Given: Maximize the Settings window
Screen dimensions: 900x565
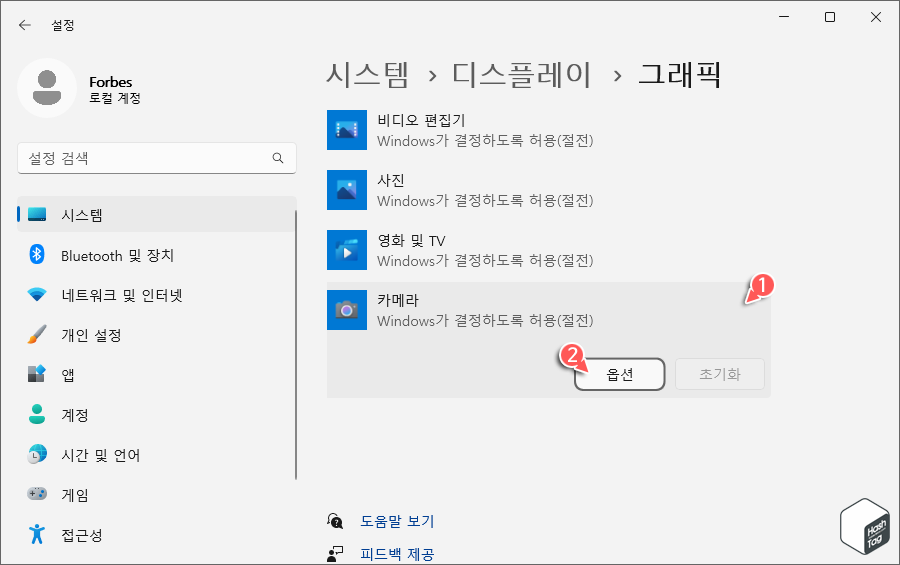Looking at the screenshot, I should click(x=830, y=17).
